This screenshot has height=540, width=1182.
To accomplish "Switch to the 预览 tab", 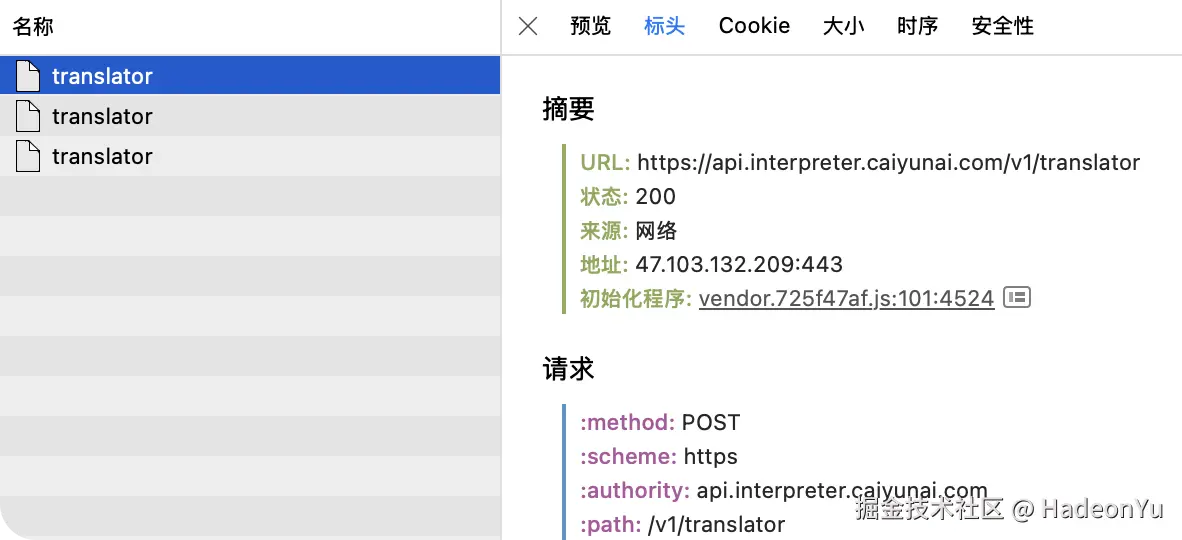I will coord(590,26).
